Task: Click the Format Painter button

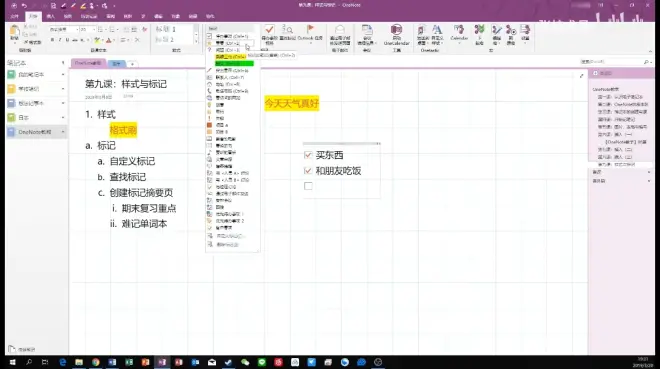Action: click(x=32, y=42)
